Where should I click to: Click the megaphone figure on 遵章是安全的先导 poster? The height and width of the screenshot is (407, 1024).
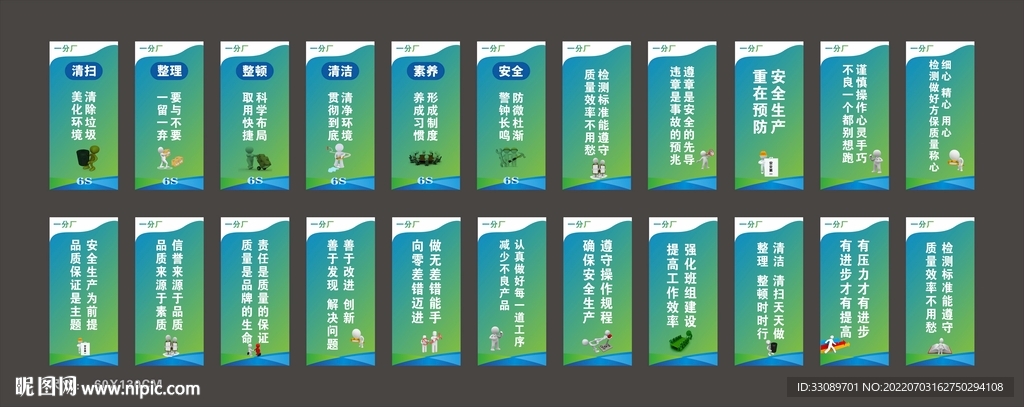coord(705,159)
